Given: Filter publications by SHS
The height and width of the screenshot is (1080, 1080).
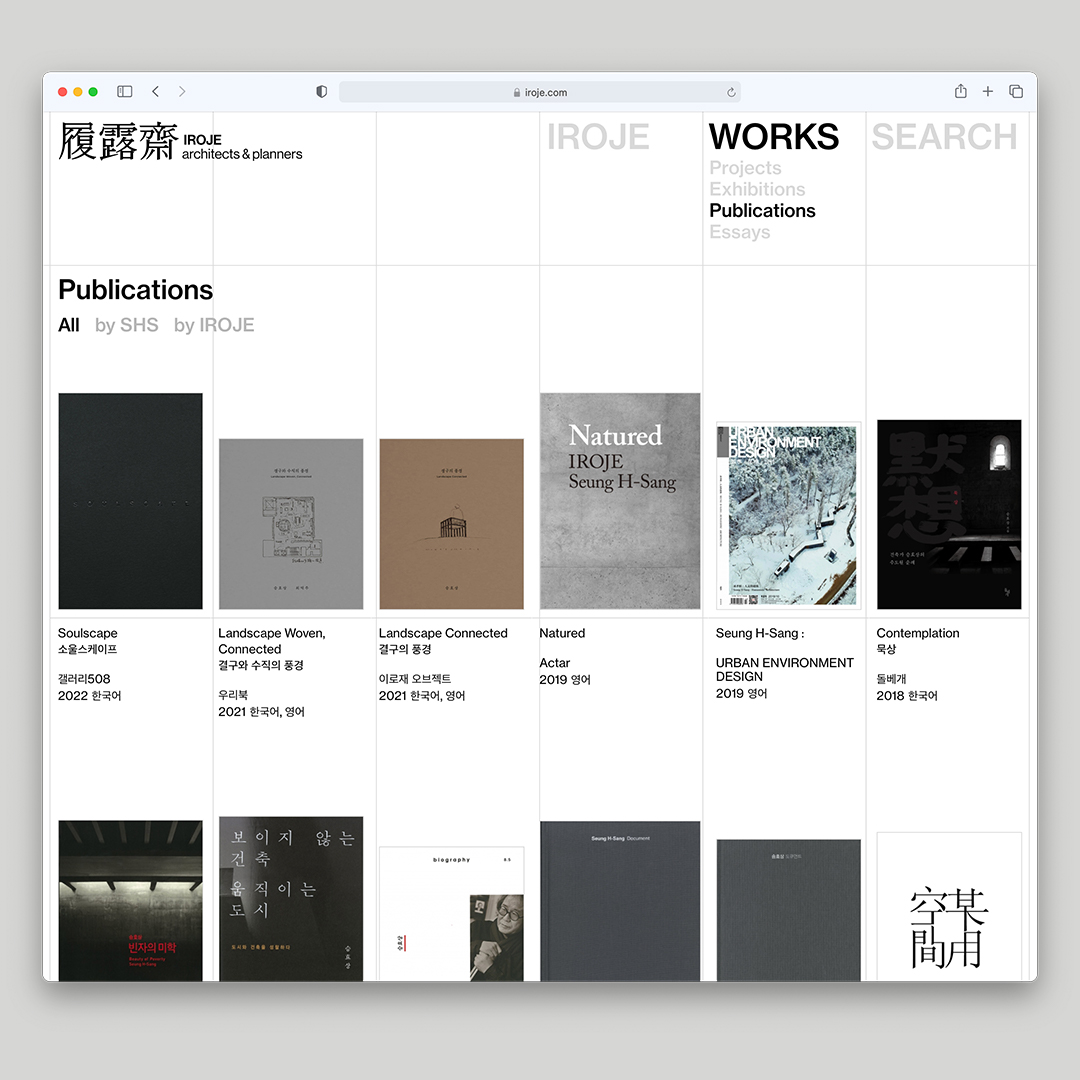Looking at the screenshot, I should (x=127, y=325).
